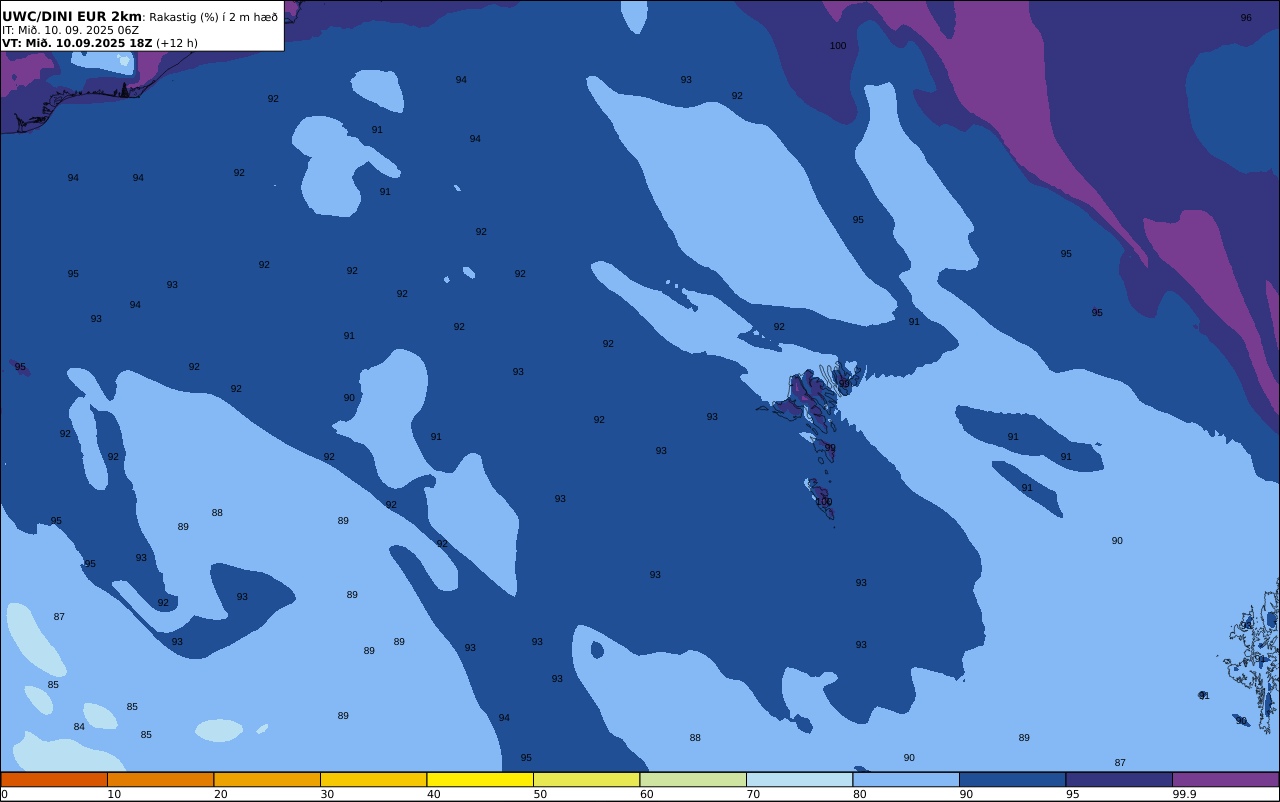This screenshot has width=1280, height=802.
Task: Click the legend tick label "20"
Action: pos(221,794)
